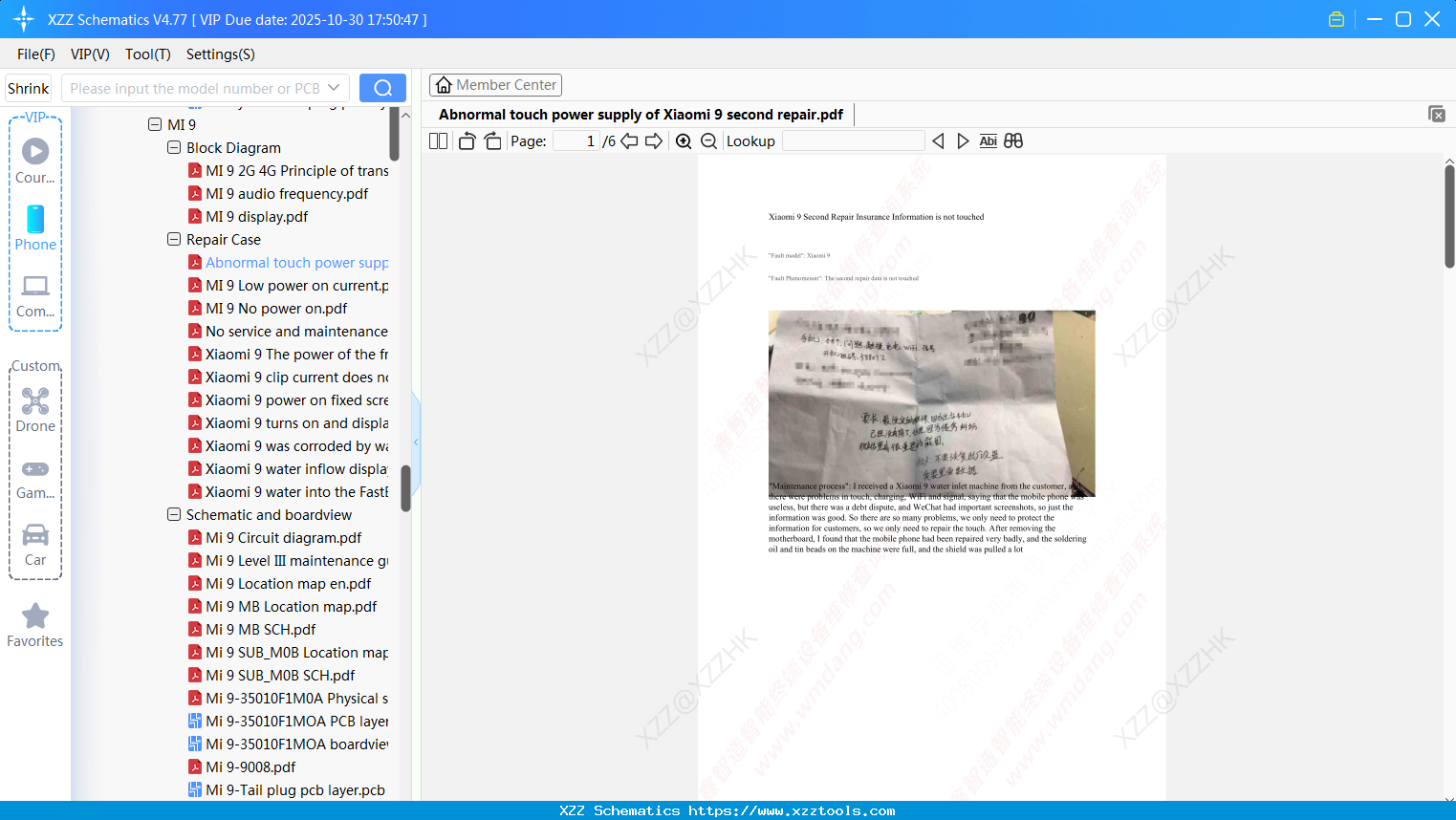
Task: Select the Abnormal touch power supply tab
Action: [x=641, y=115]
